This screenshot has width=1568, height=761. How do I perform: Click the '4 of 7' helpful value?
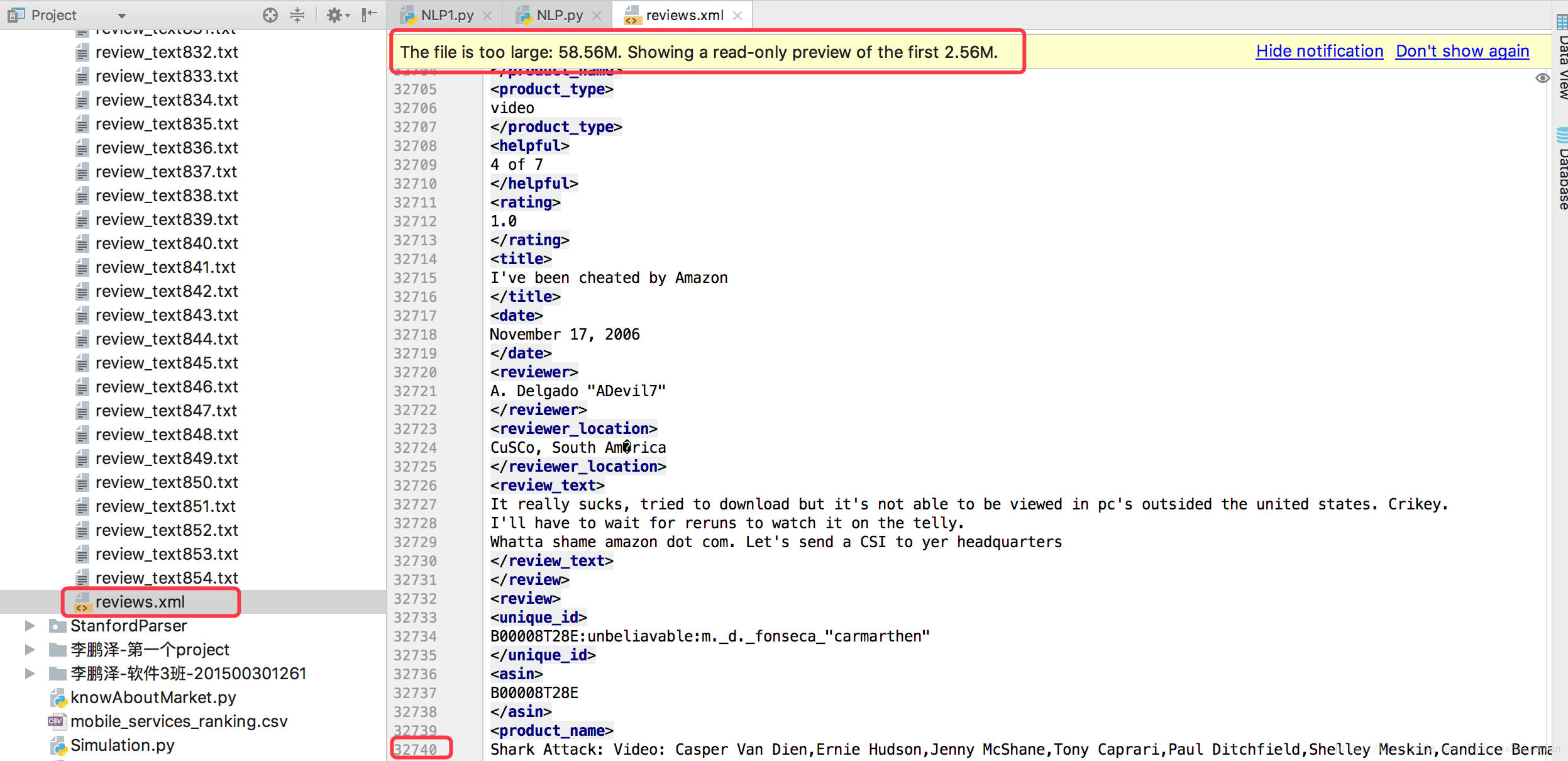click(x=516, y=165)
